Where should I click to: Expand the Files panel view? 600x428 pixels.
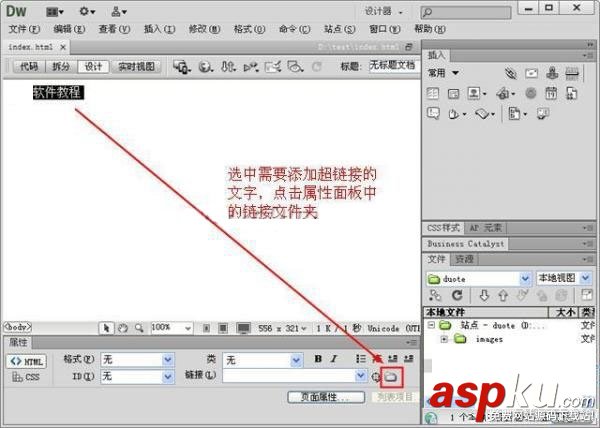[587, 295]
